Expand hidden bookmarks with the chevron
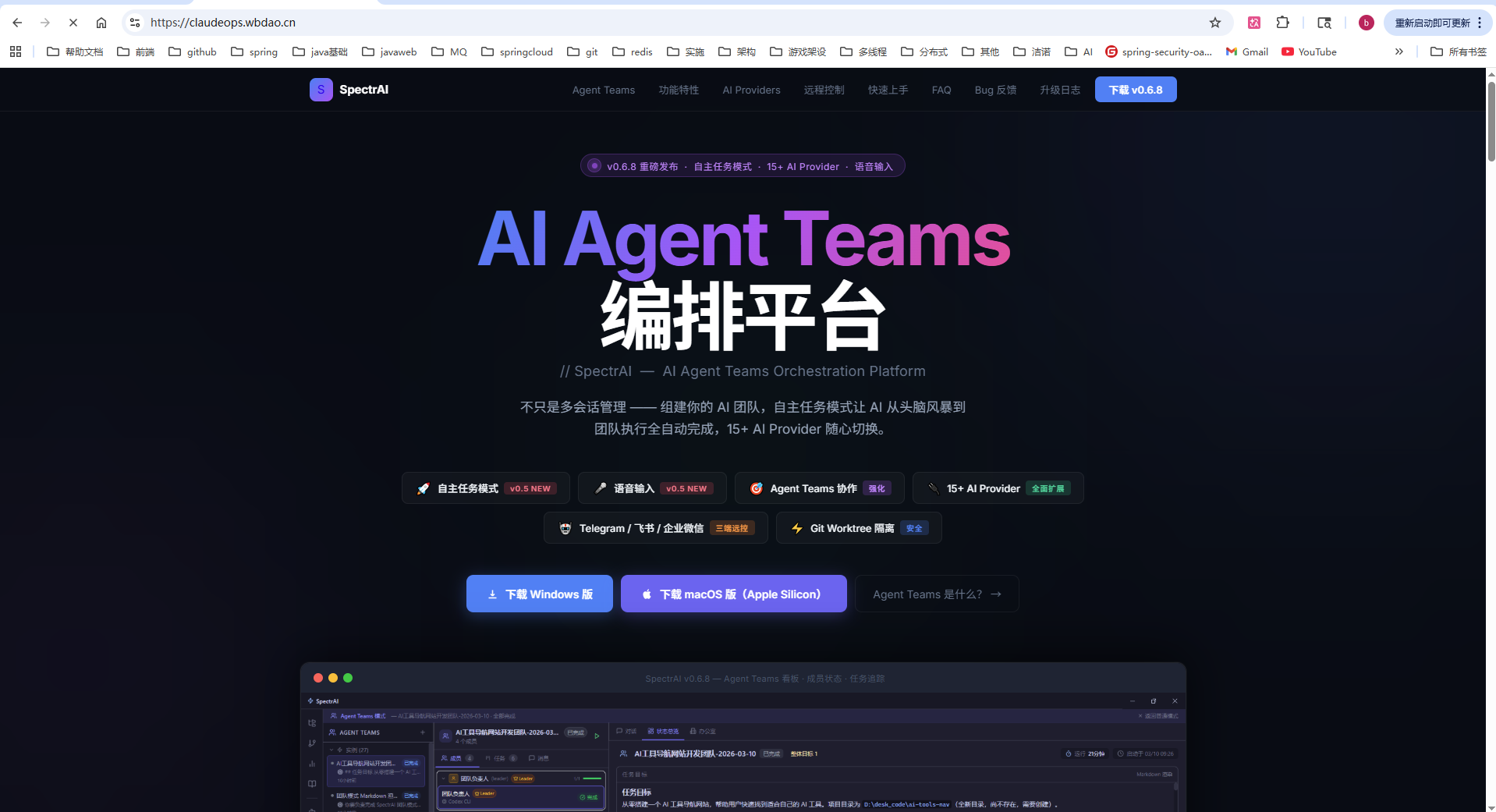1496x812 pixels. [x=1399, y=51]
